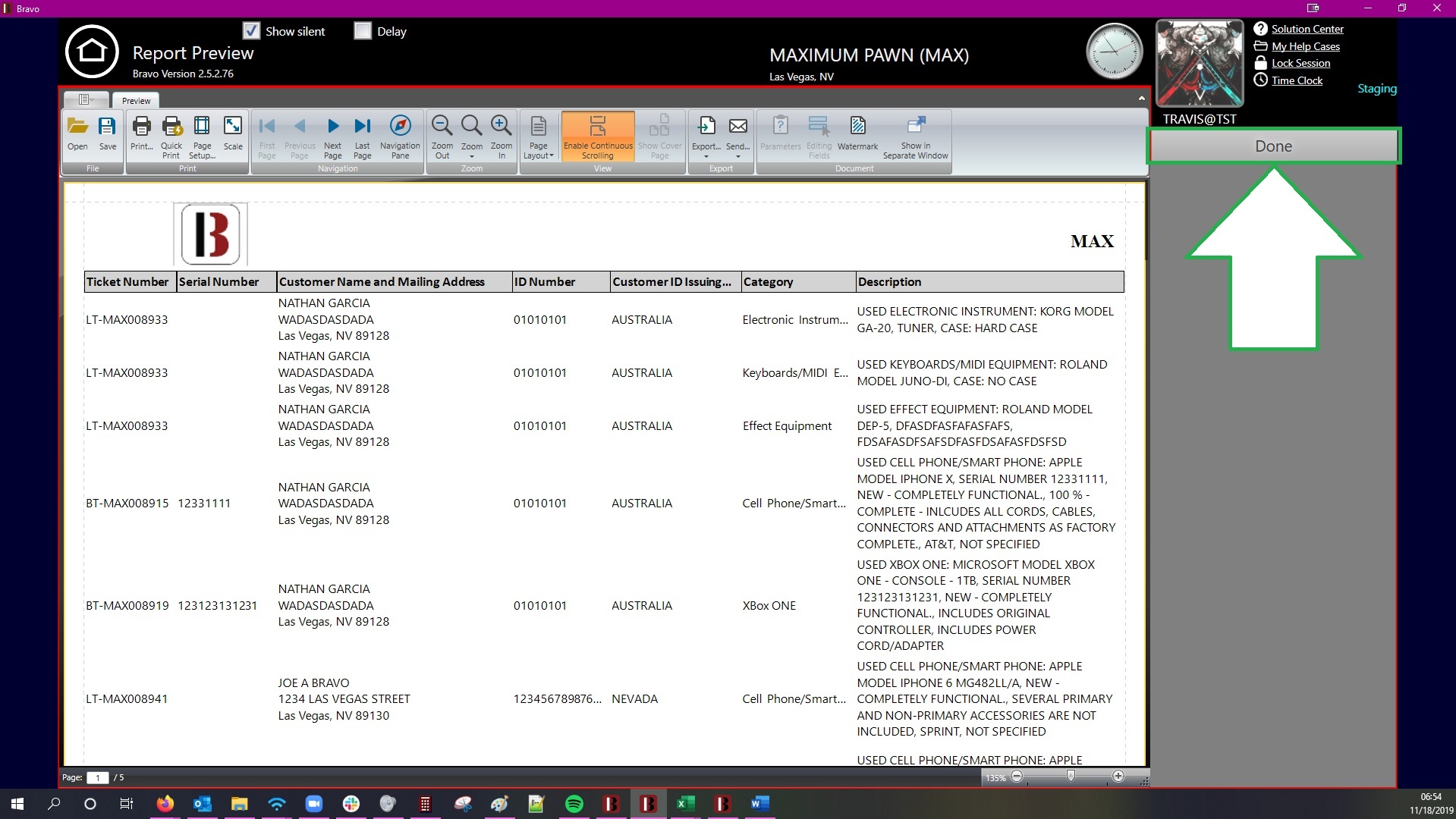Uncheck the Show silent checkbox

pyautogui.click(x=252, y=31)
